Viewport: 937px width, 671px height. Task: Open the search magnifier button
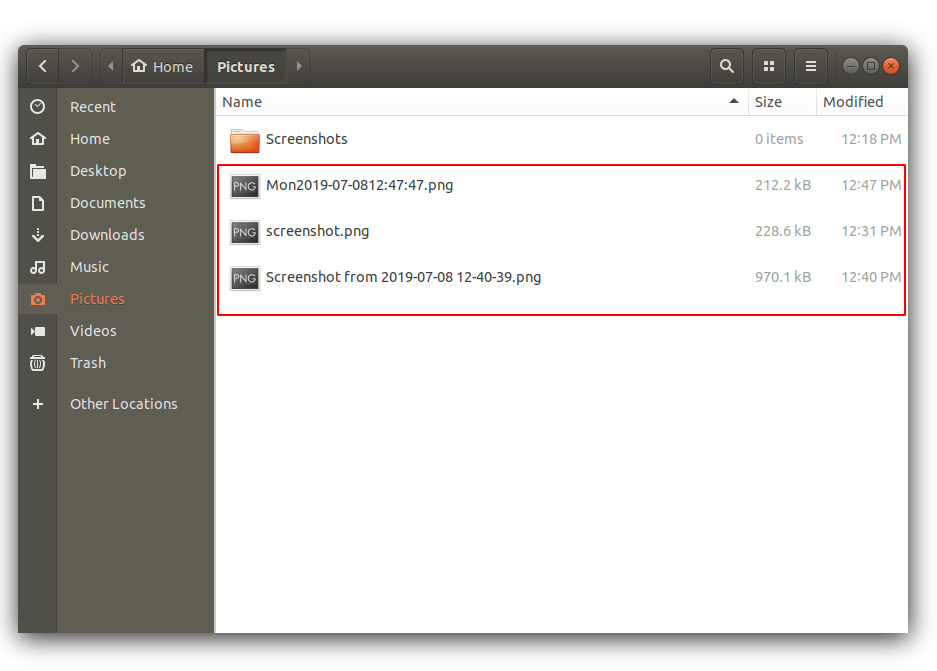[x=727, y=66]
